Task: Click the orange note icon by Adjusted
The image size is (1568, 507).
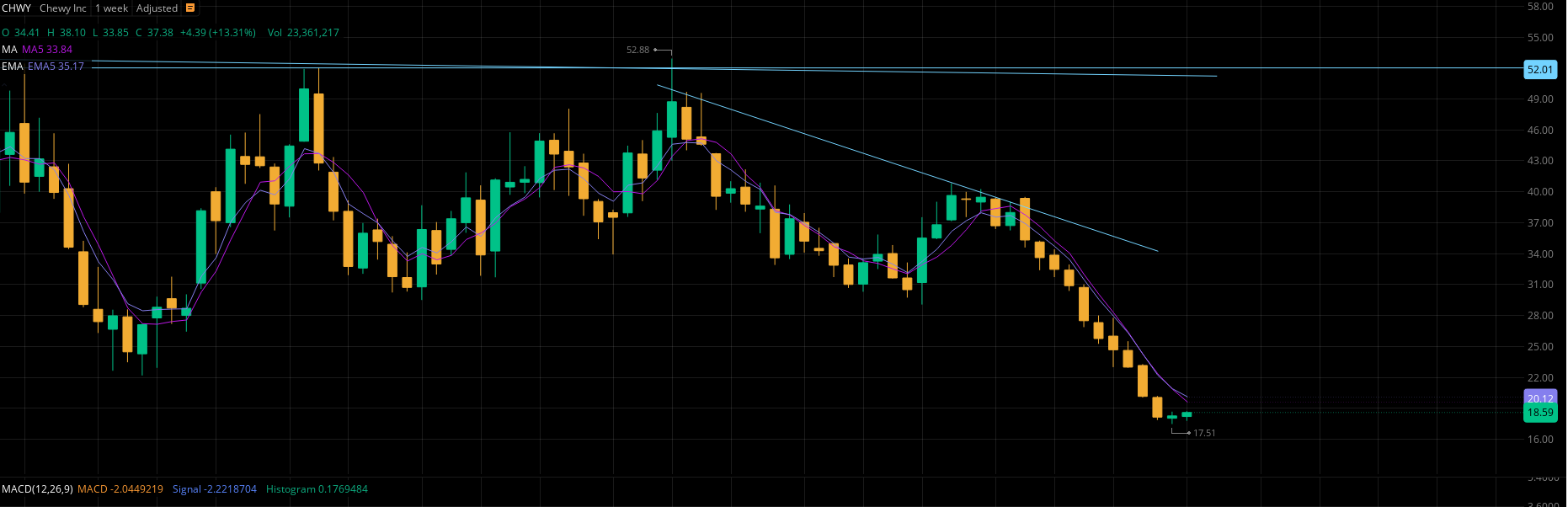Action: (190, 8)
